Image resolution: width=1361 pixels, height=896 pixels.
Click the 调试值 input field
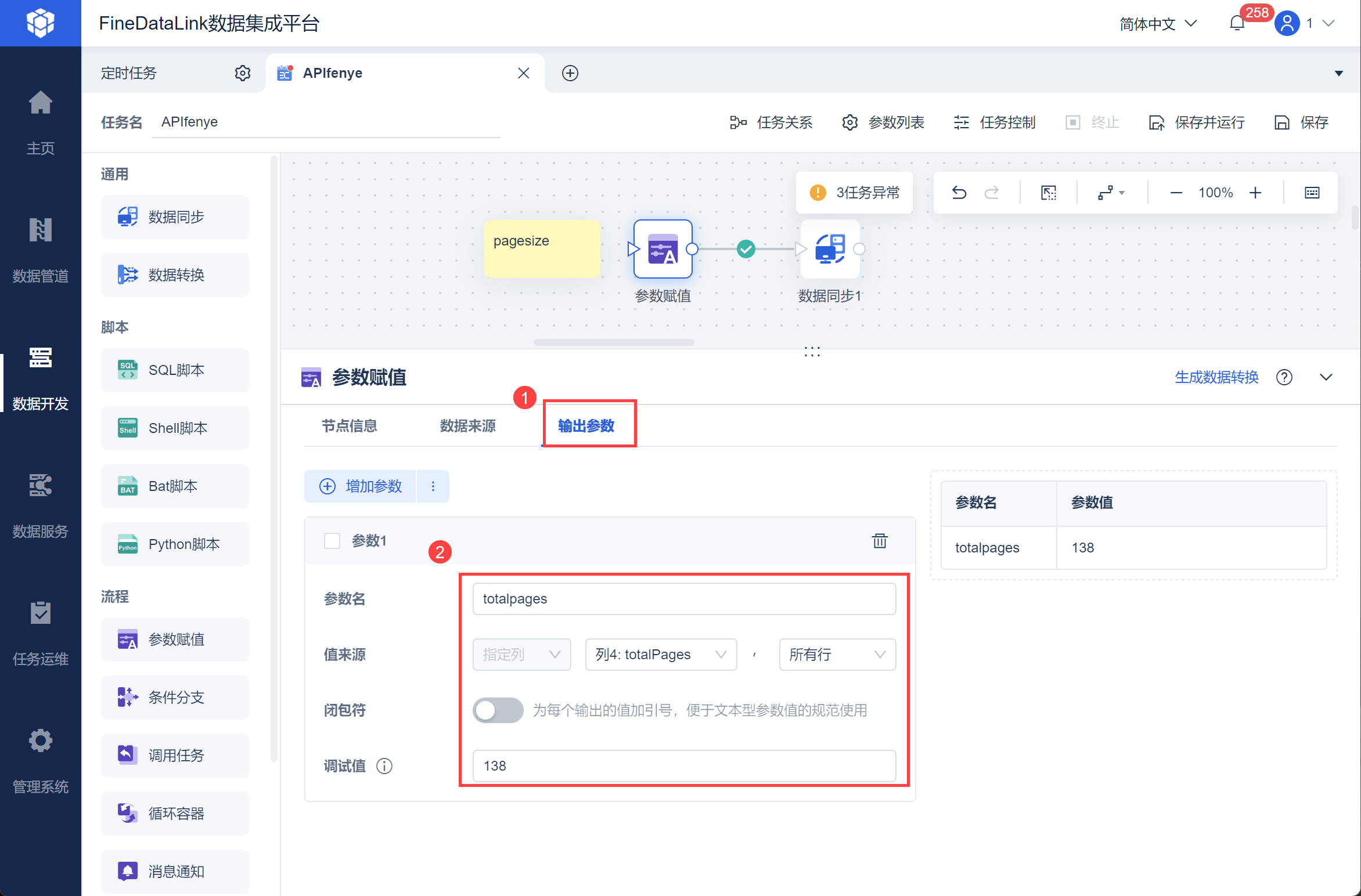[684, 766]
